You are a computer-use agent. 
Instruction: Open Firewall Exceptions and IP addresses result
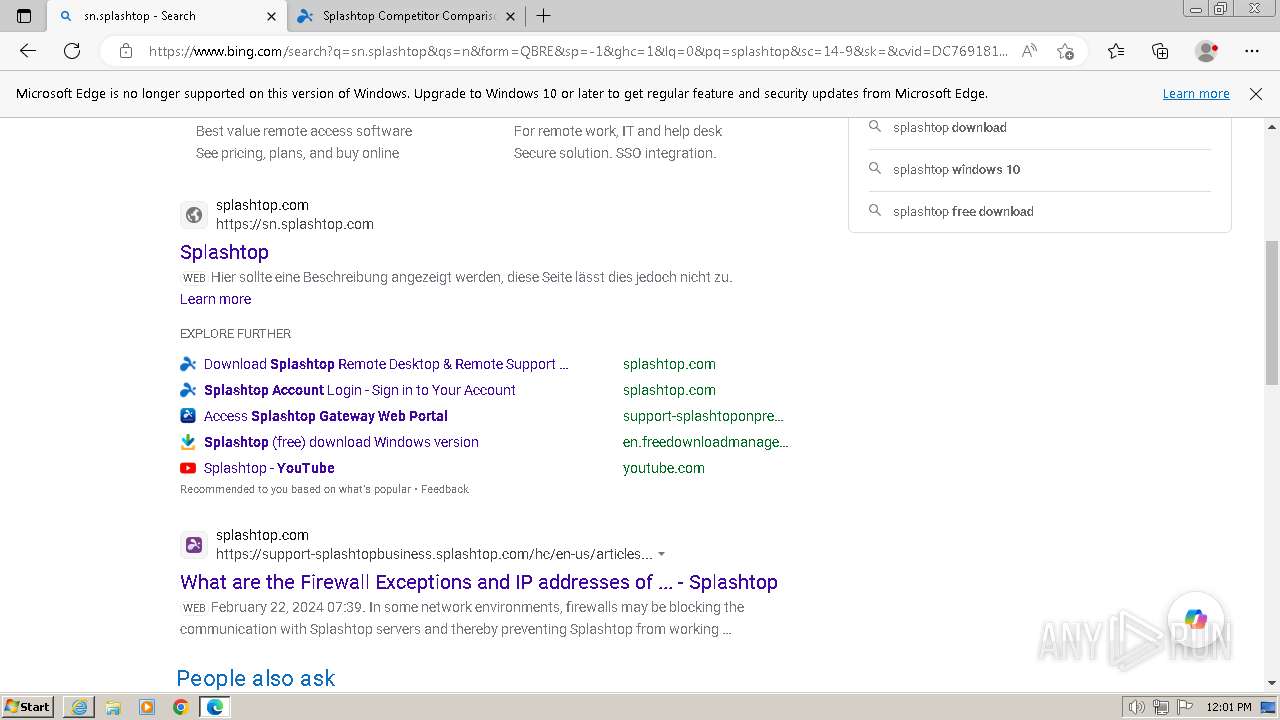(479, 582)
